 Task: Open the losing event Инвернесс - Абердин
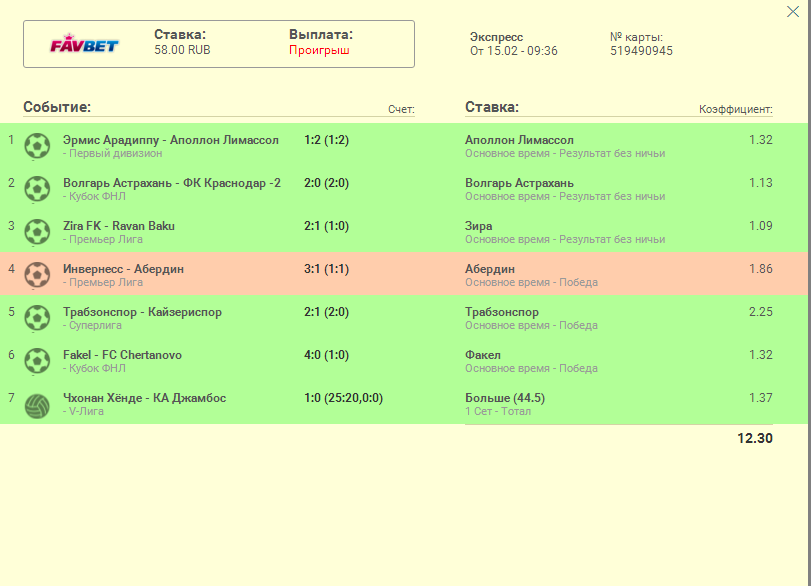(123, 269)
